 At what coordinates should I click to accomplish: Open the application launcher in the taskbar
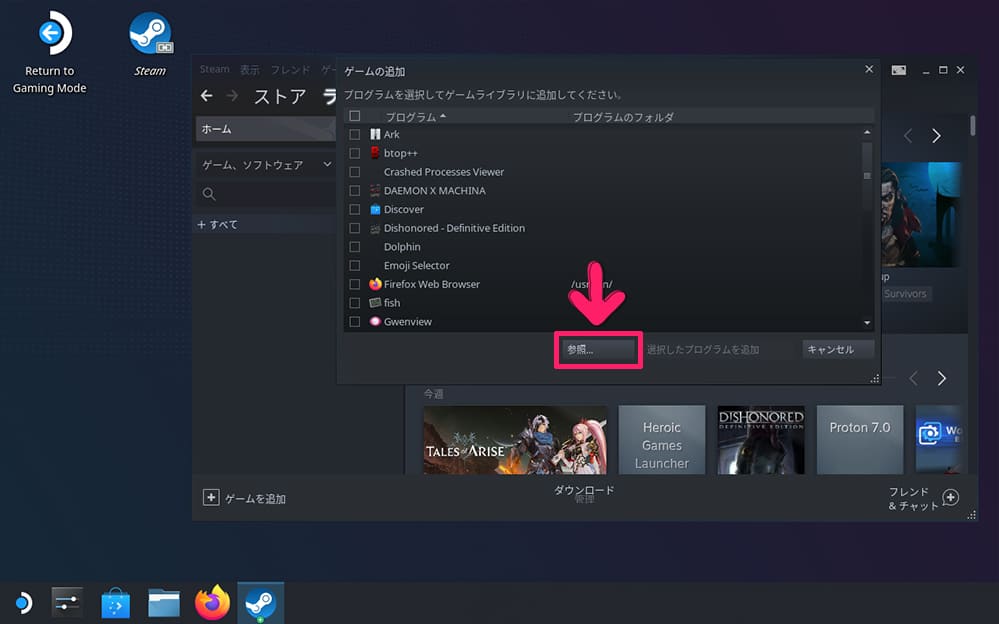(x=23, y=602)
